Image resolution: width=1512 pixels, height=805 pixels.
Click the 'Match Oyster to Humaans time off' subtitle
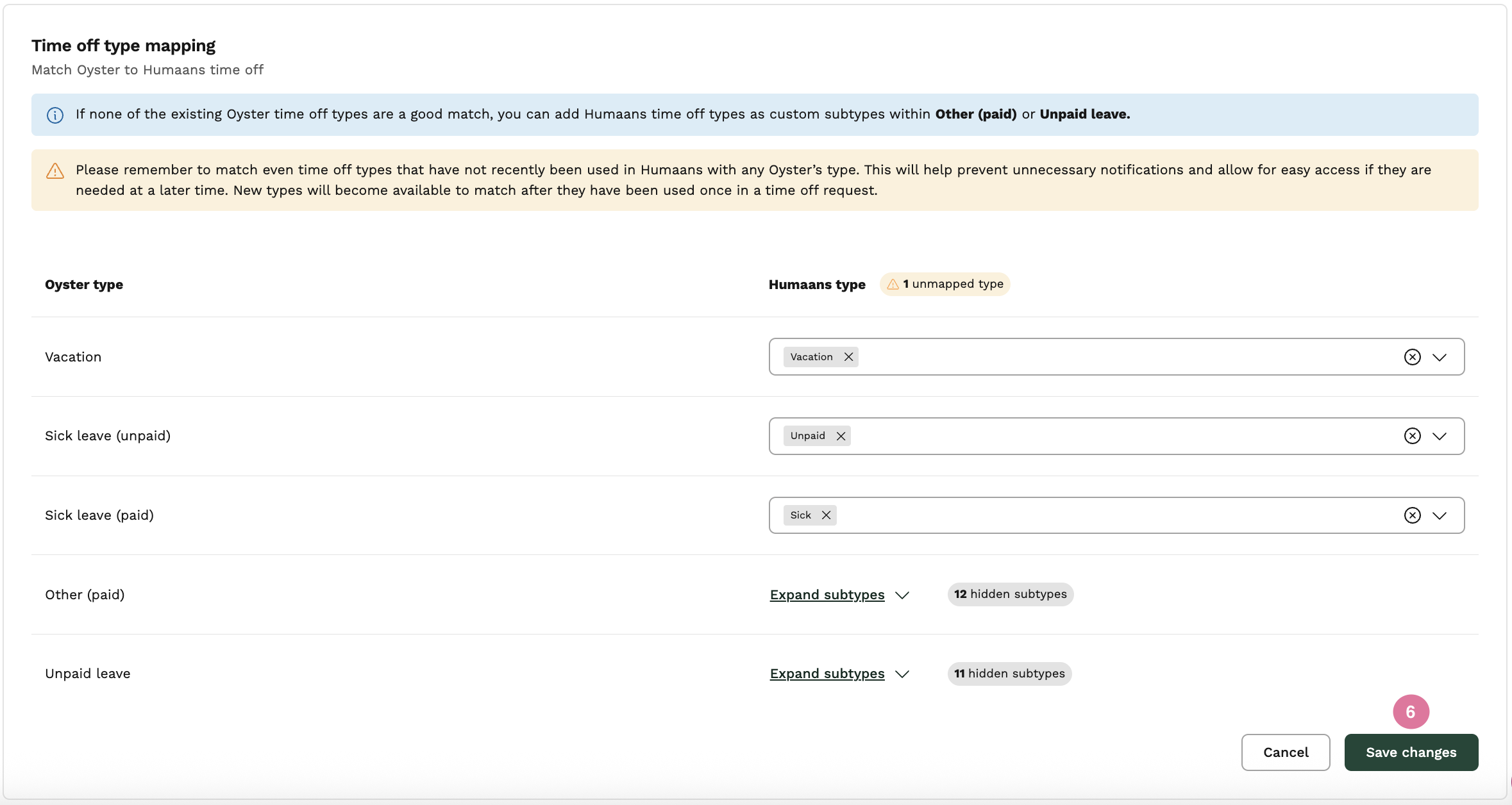coord(147,70)
